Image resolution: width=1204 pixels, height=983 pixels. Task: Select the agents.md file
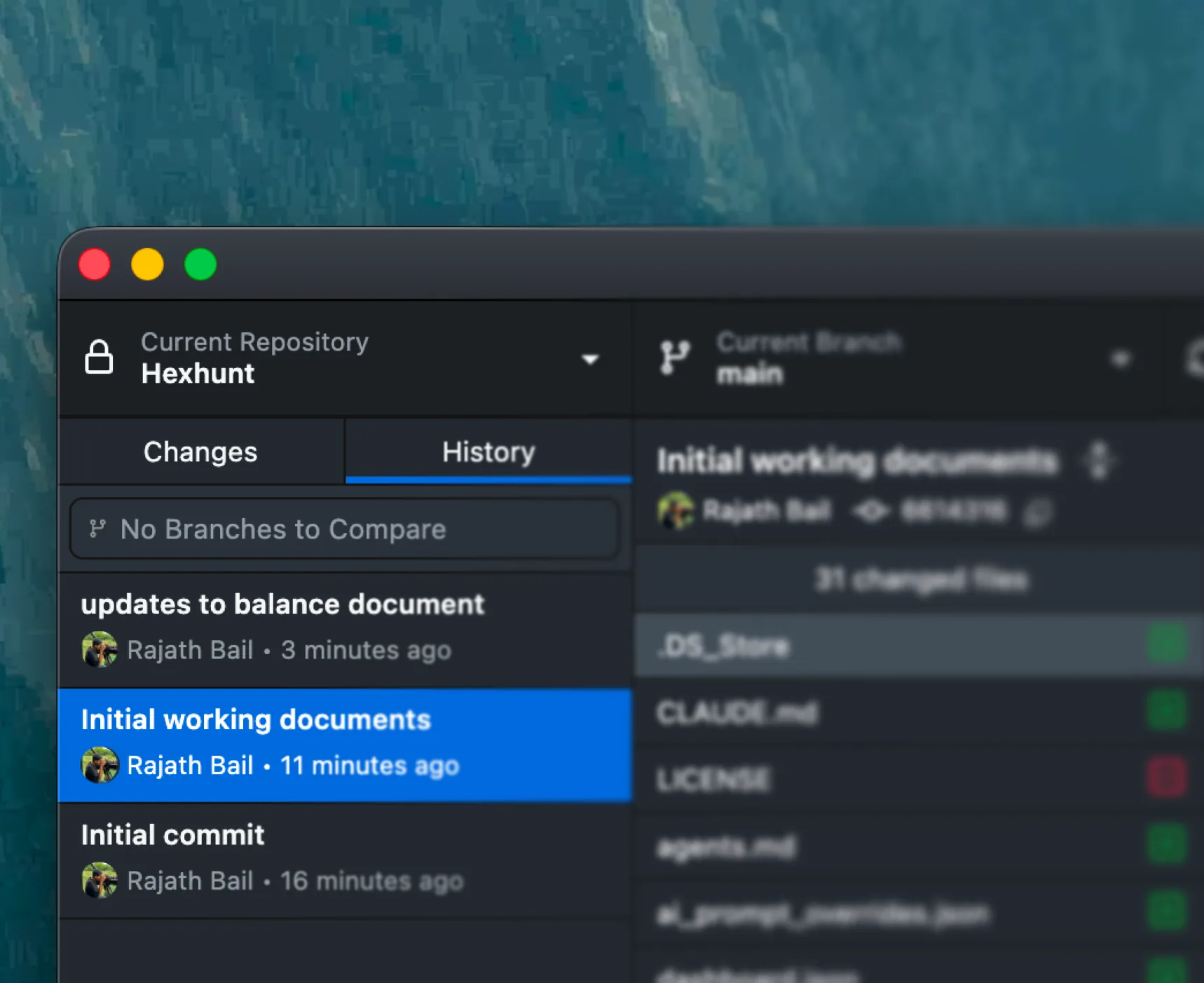[x=919, y=846]
